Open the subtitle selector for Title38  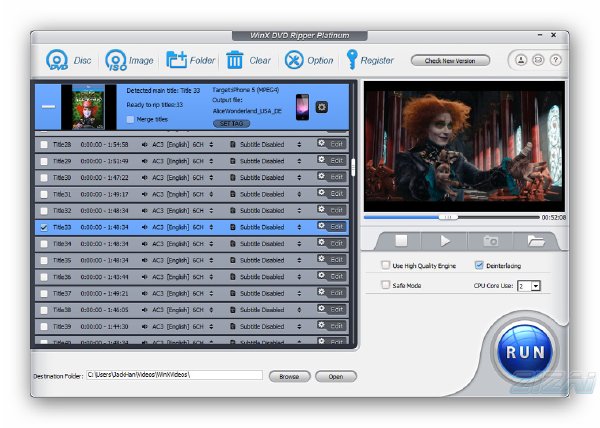coord(299,310)
